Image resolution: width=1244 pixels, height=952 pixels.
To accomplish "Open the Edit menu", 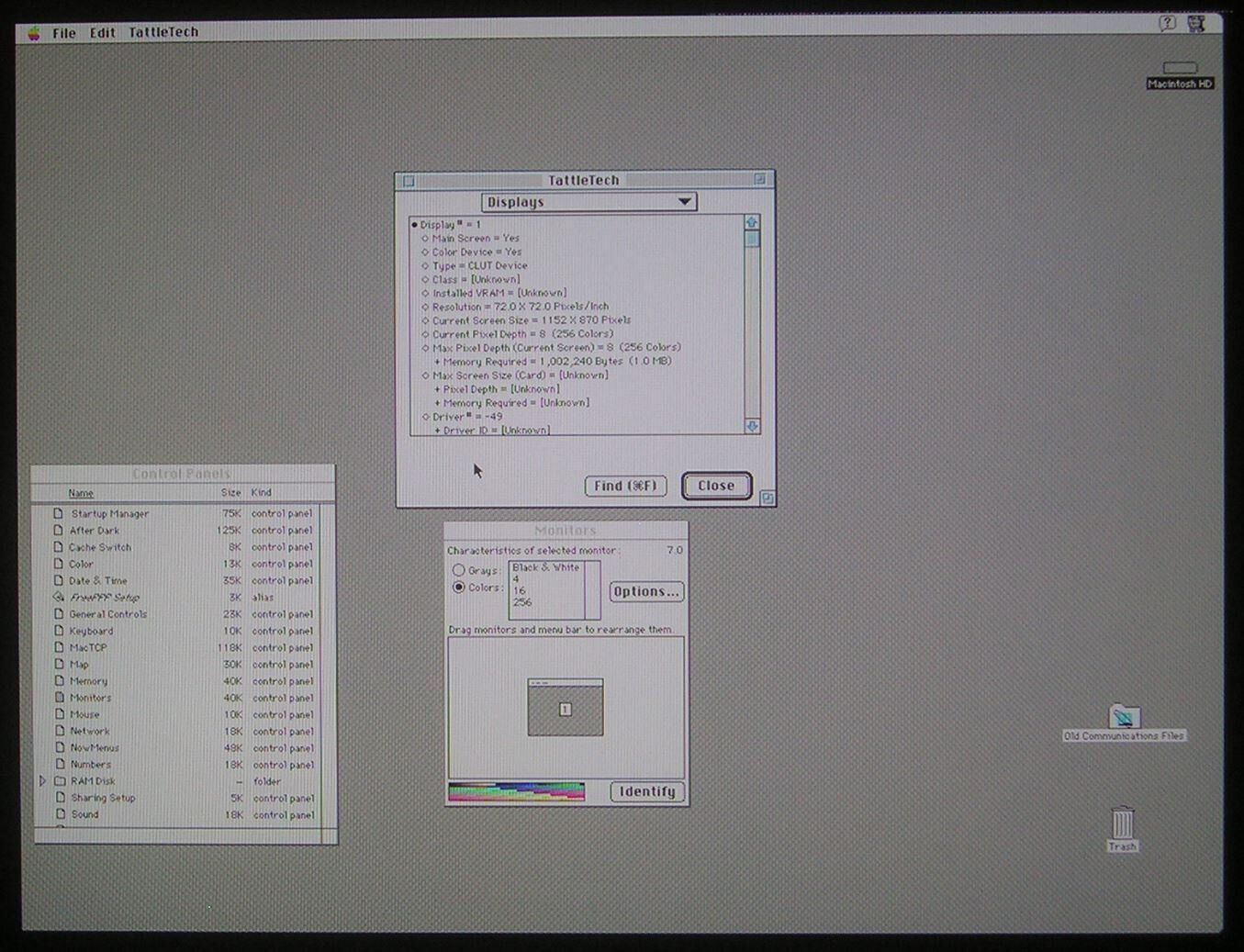I will pyautogui.click(x=102, y=33).
